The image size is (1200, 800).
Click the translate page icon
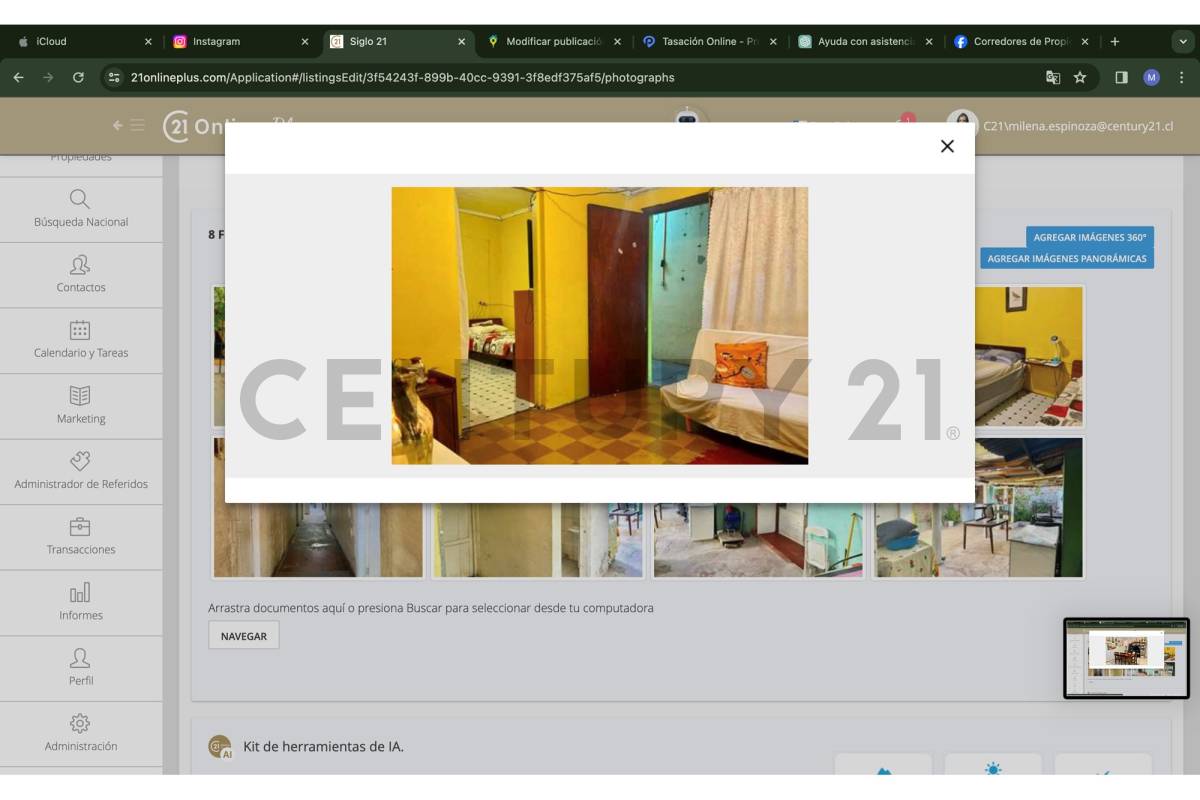[1053, 77]
